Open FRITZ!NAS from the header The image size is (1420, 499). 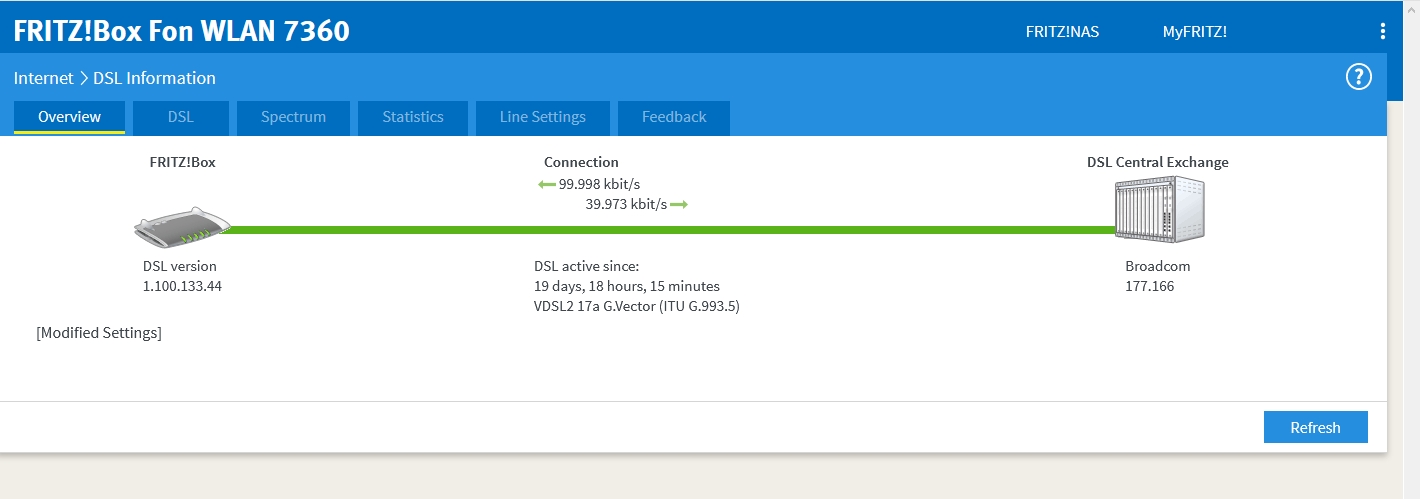(1062, 31)
